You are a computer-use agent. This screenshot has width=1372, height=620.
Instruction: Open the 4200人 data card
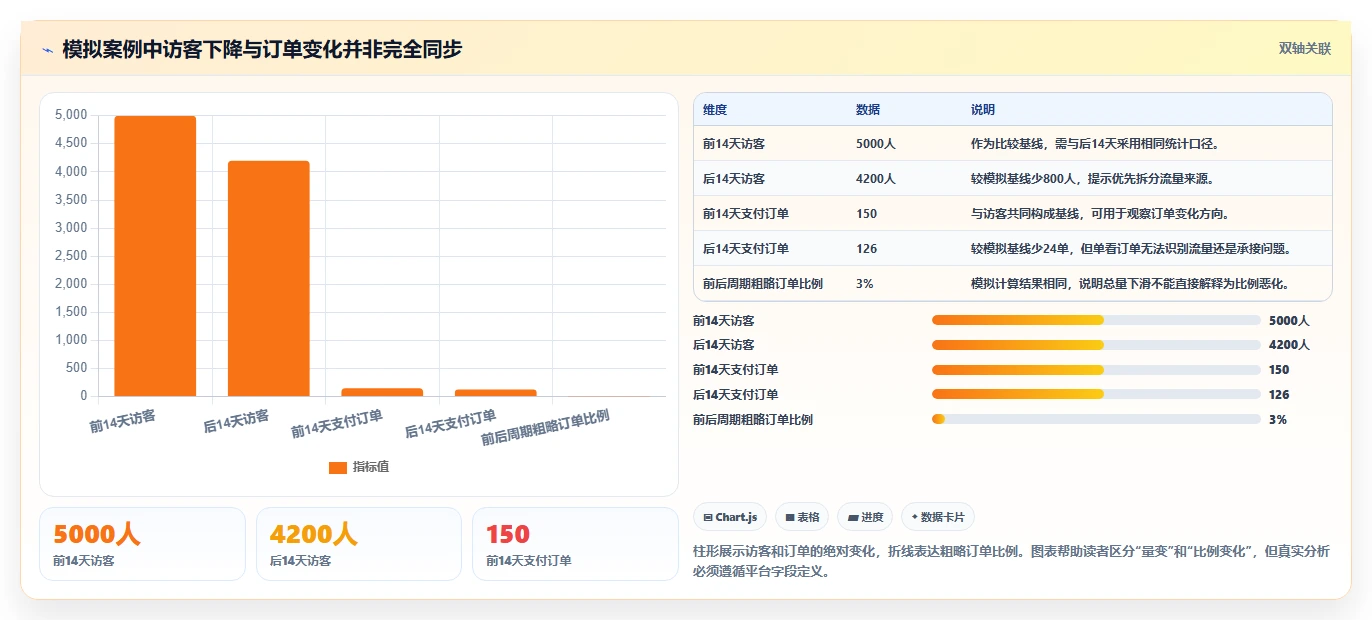click(359, 544)
